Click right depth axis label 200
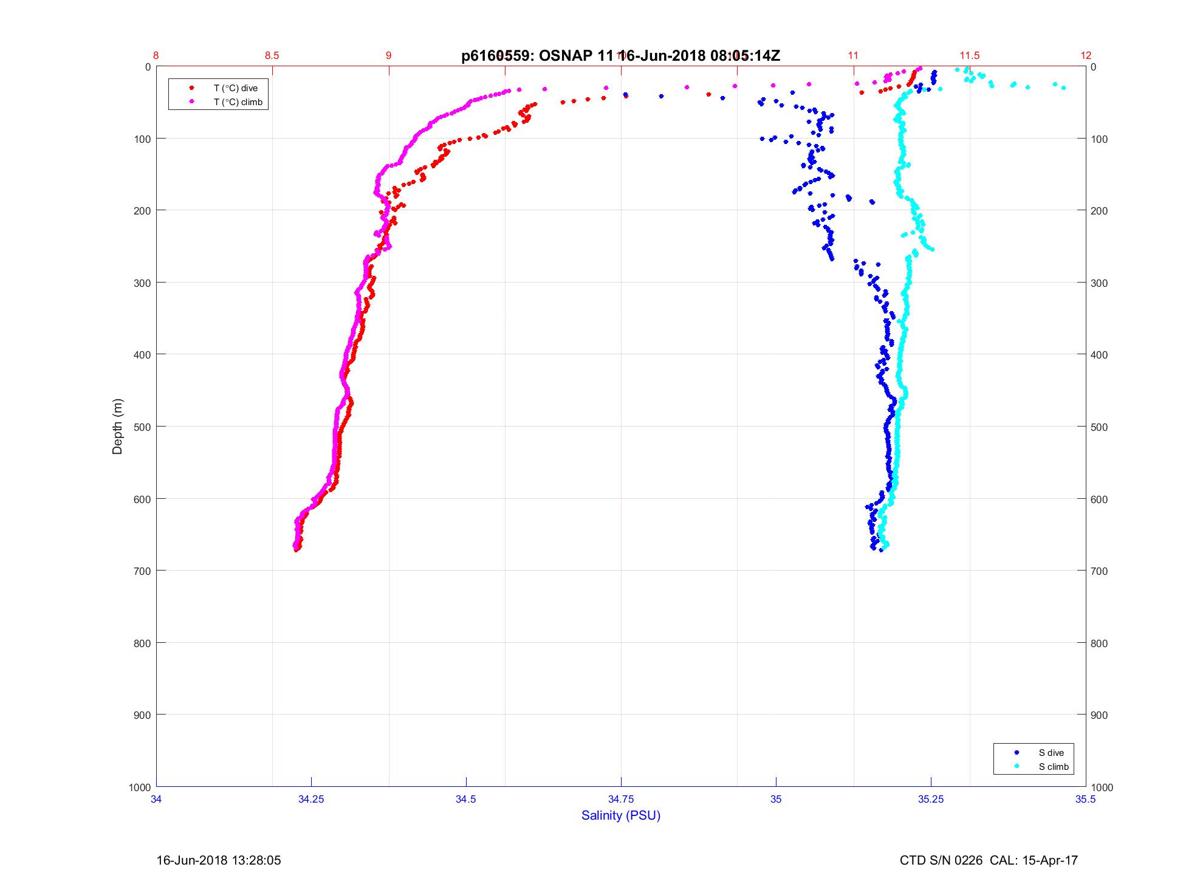This screenshot has height=885, width=1200. [x=1100, y=211]
